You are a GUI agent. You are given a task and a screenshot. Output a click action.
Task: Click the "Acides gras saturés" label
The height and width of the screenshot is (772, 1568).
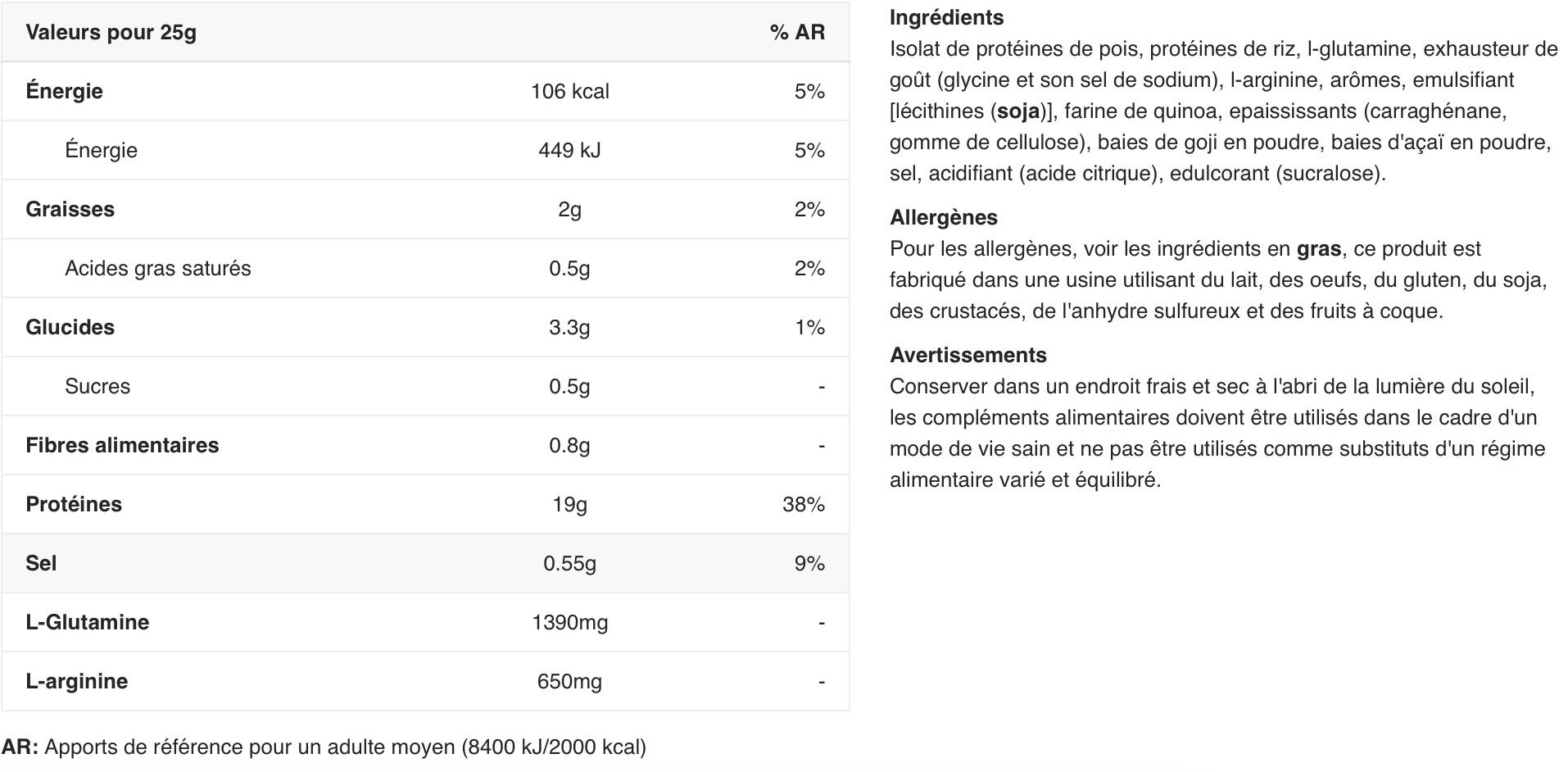click(x=157, y=268)
